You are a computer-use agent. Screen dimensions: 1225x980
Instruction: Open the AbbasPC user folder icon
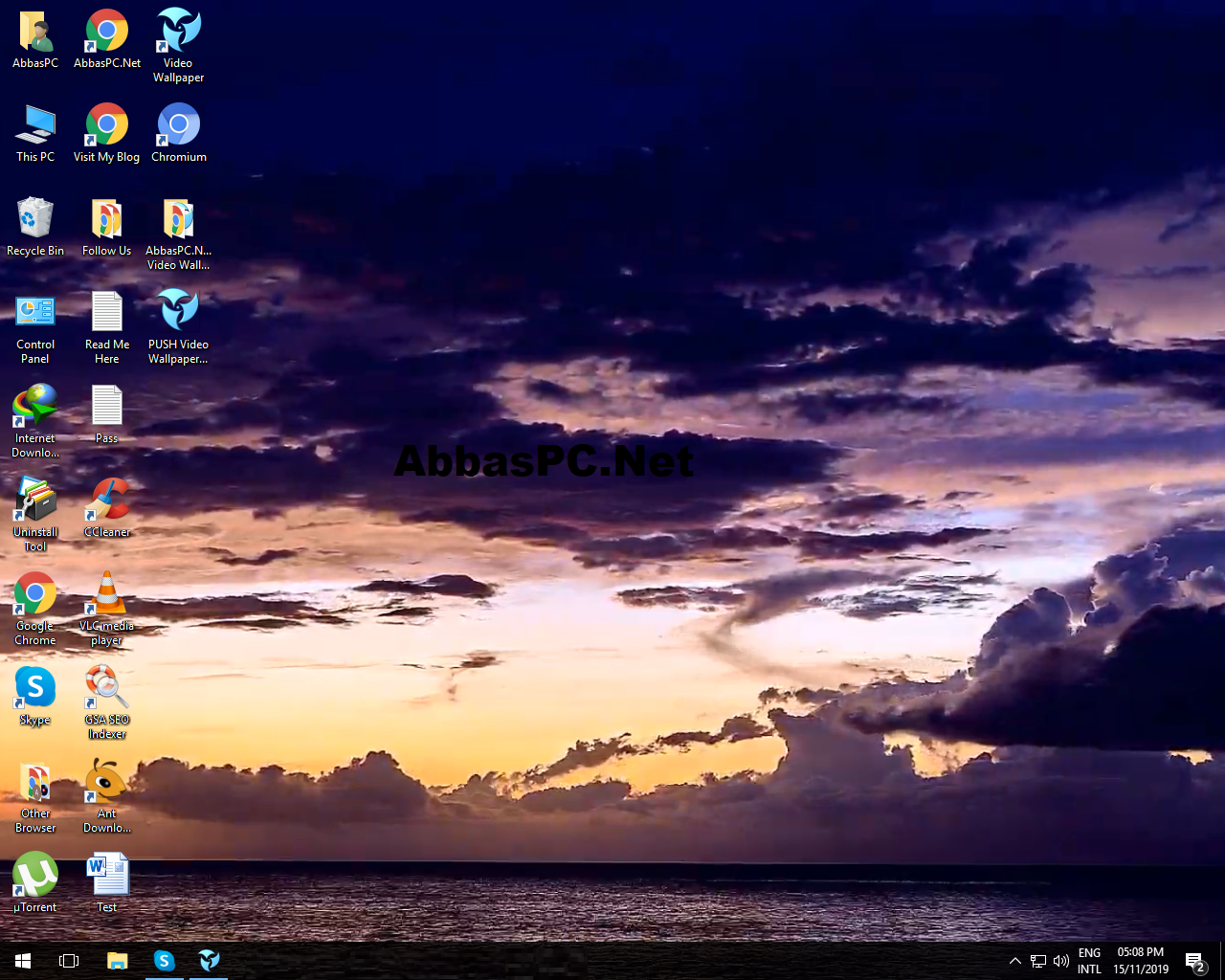click(x=35, y=39)
